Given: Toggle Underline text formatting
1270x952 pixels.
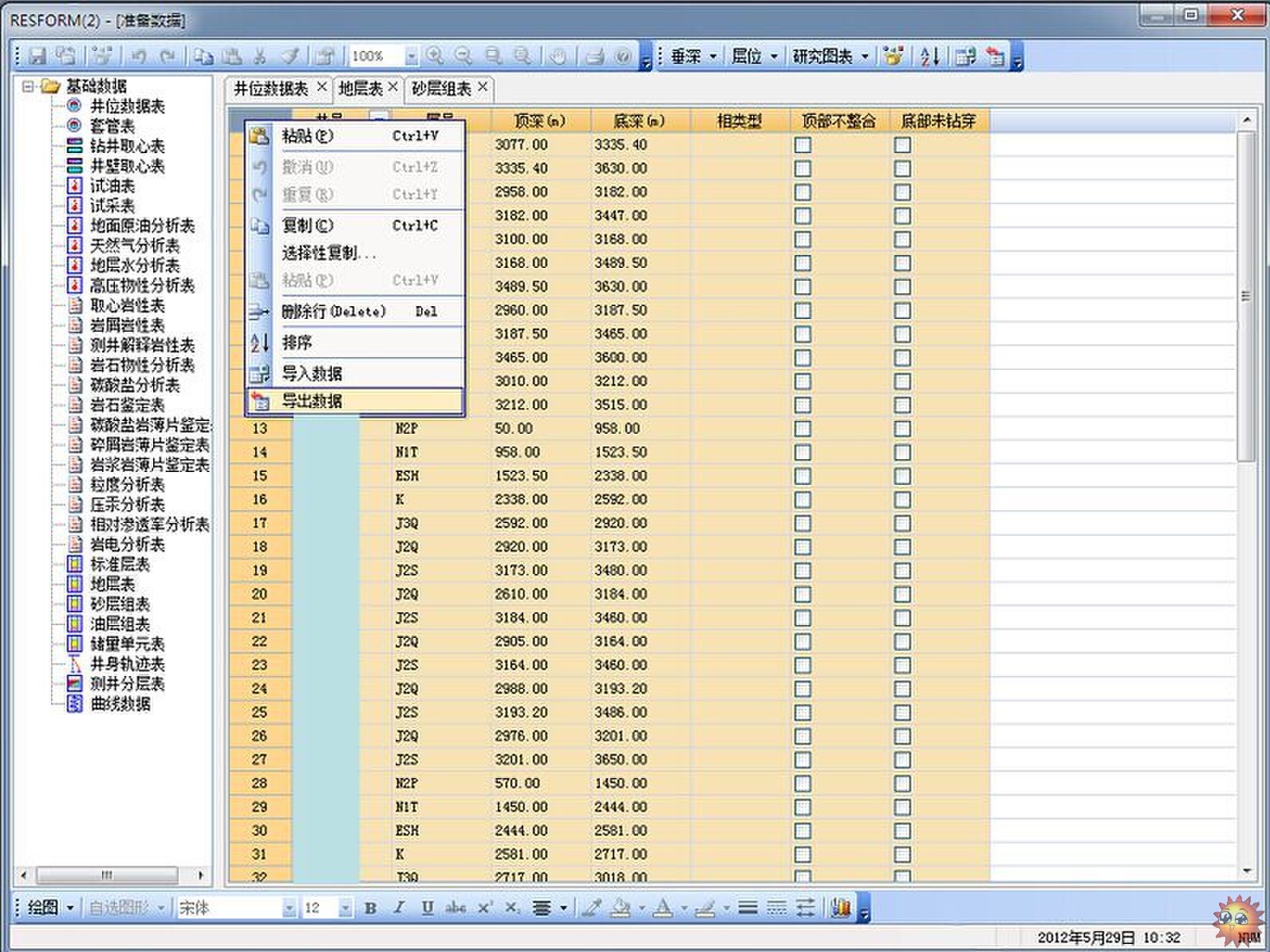Looking at the screenshot, I should click(x=428, y=907).
